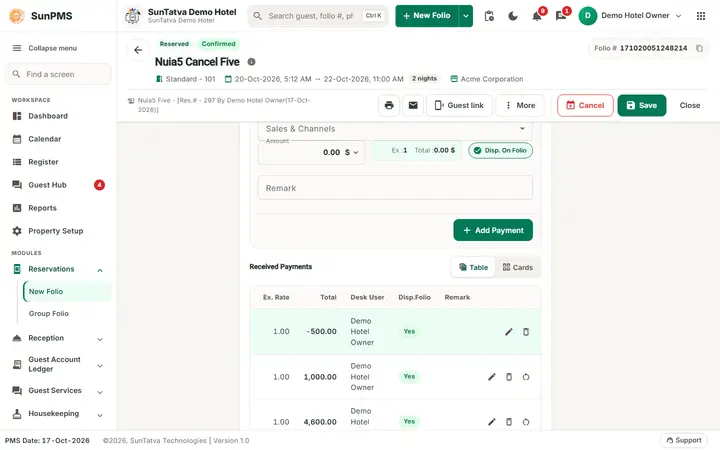Open guest info icon next to Nuia5 Cancel Five
Image resolution: width=720 pixels, height=450 pixels.
[x=252, y=62]
